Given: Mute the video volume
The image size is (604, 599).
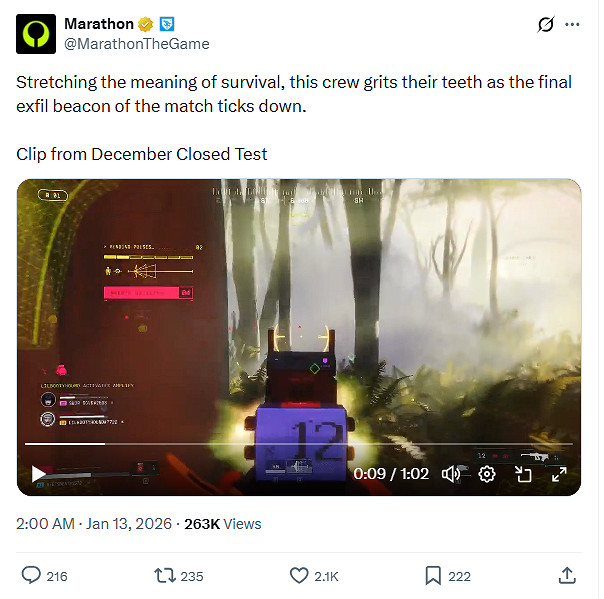Looking at the screenshot, I should coord(451,474).
